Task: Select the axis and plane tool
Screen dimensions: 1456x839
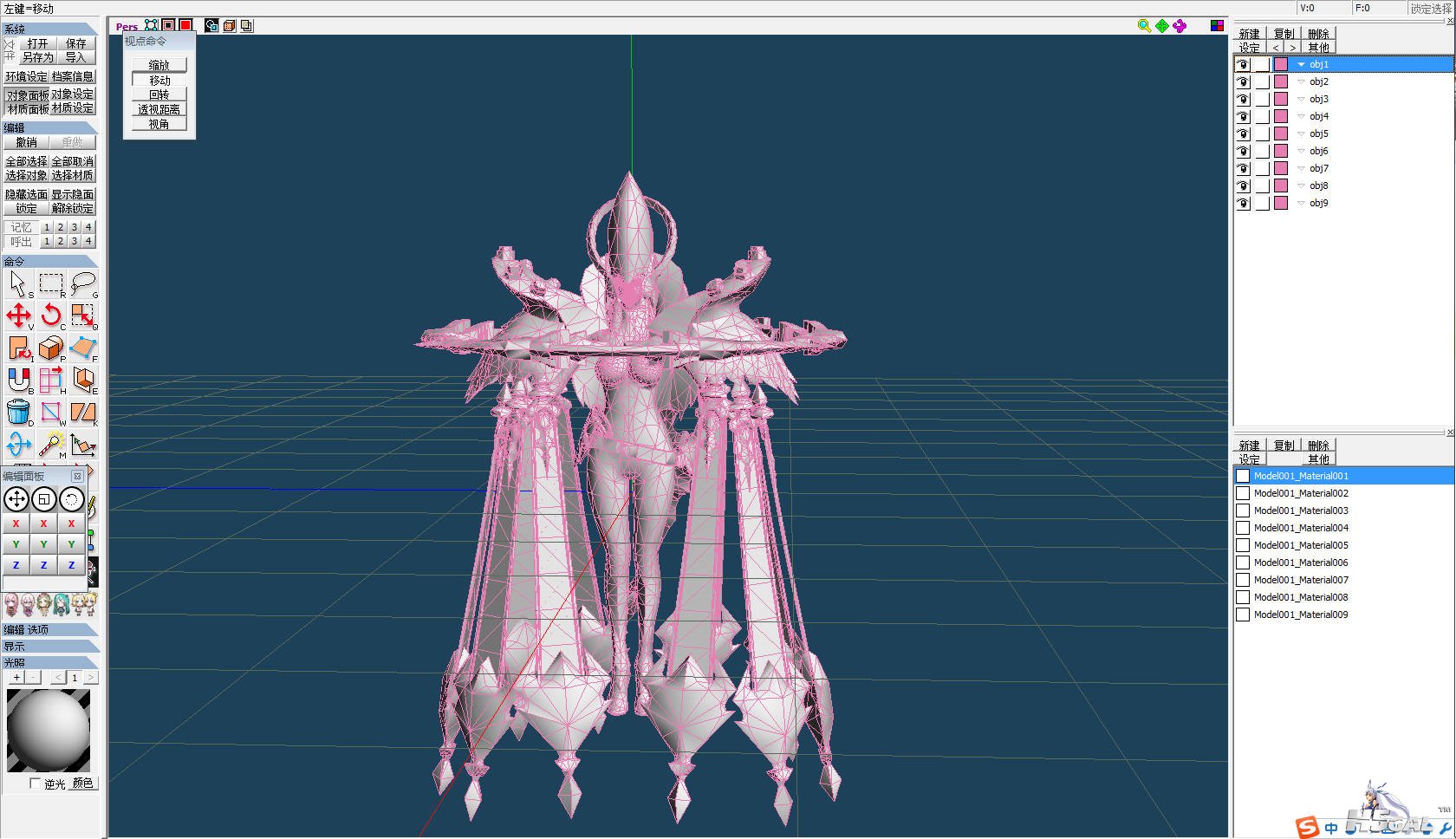Action: (83, 445)
